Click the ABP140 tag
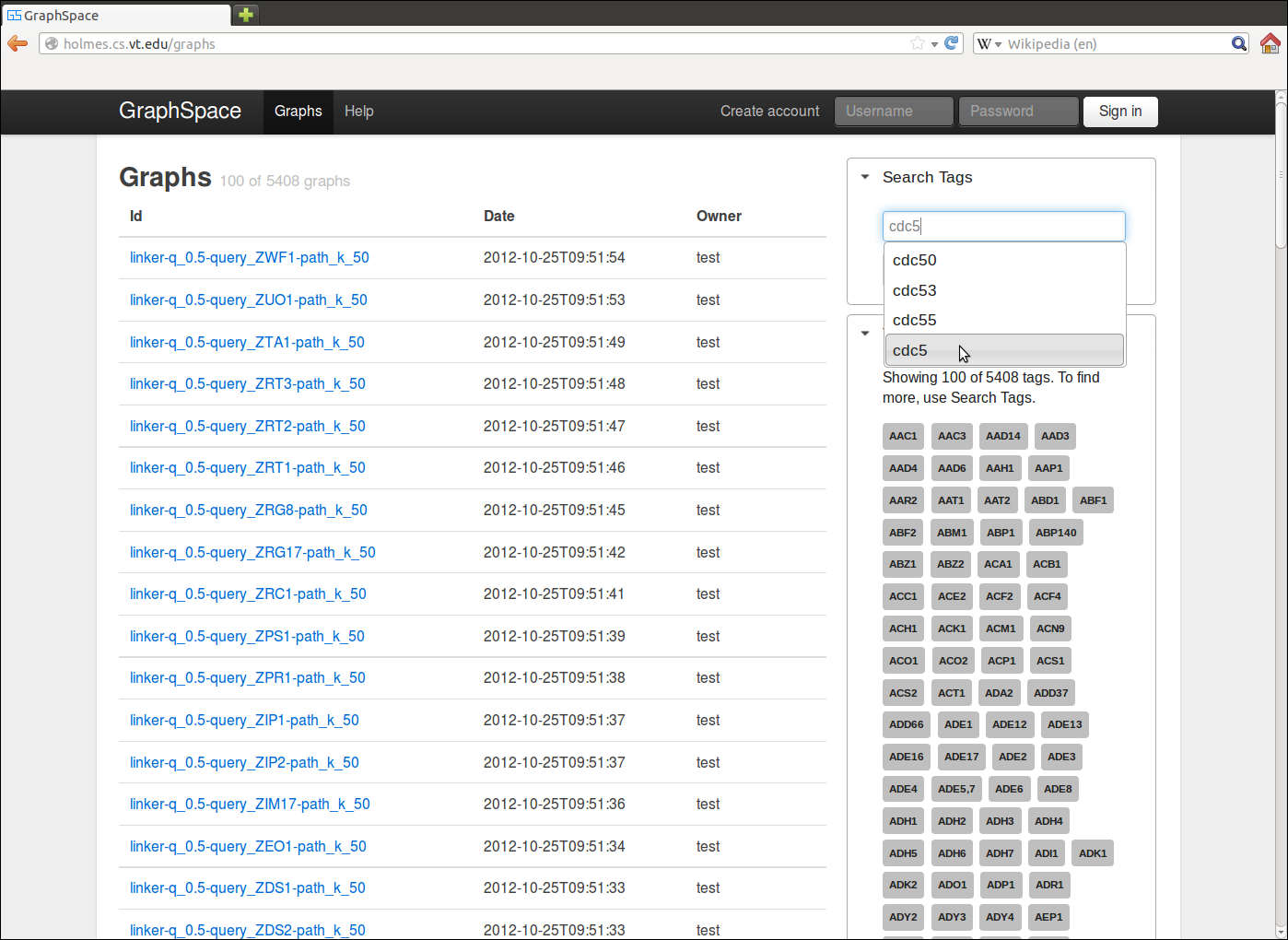 (x=1056, y=533)
